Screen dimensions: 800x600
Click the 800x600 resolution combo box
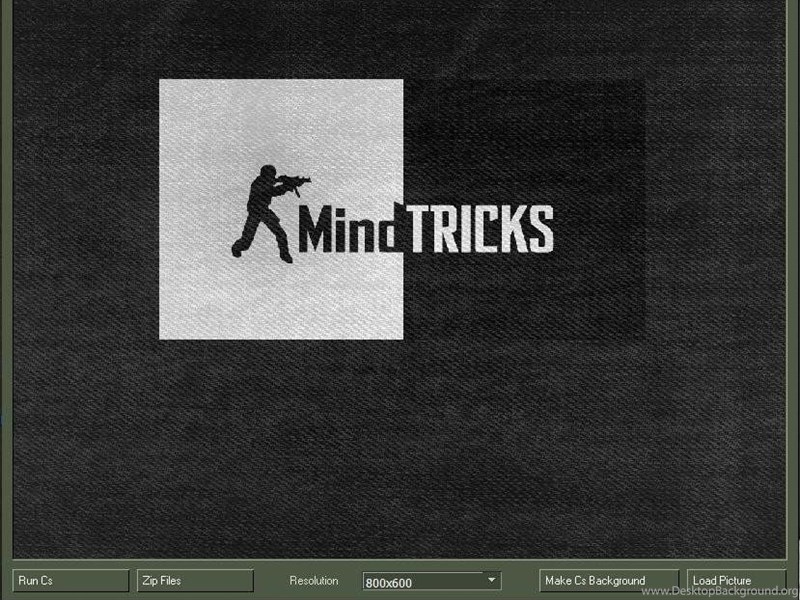[422, 581]
